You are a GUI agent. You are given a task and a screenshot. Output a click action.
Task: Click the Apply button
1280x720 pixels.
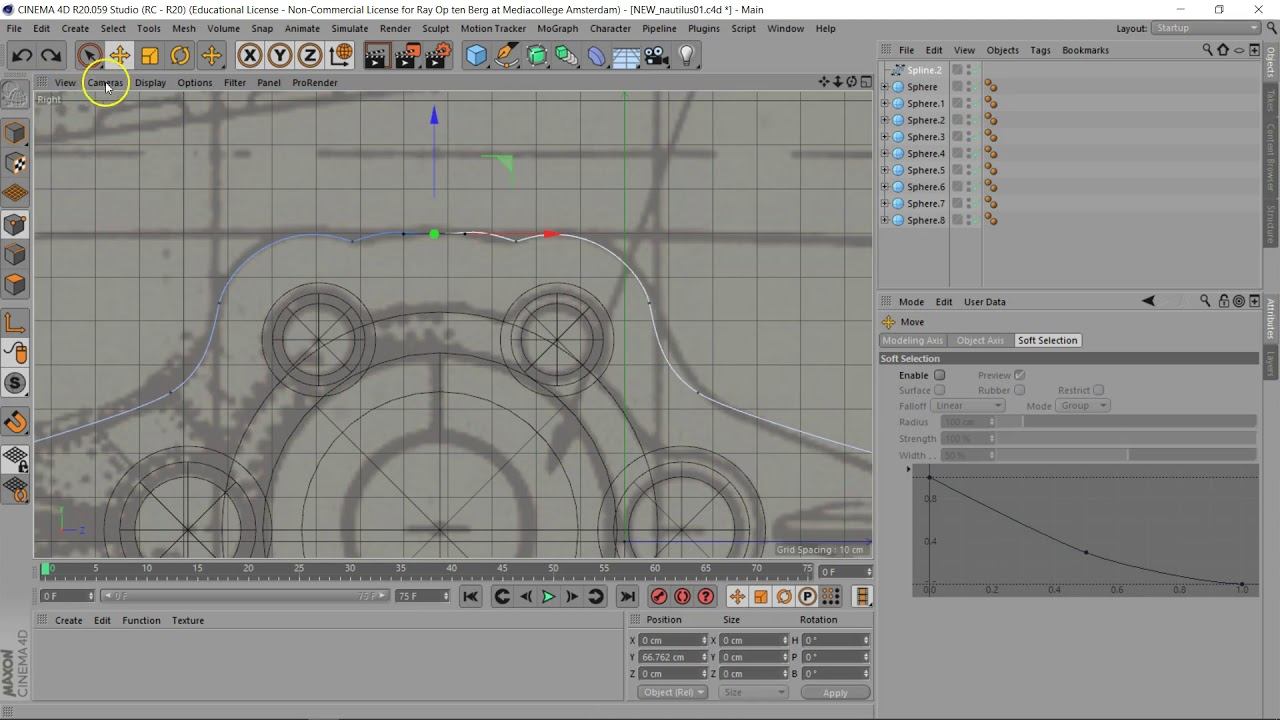coord(835,692)
